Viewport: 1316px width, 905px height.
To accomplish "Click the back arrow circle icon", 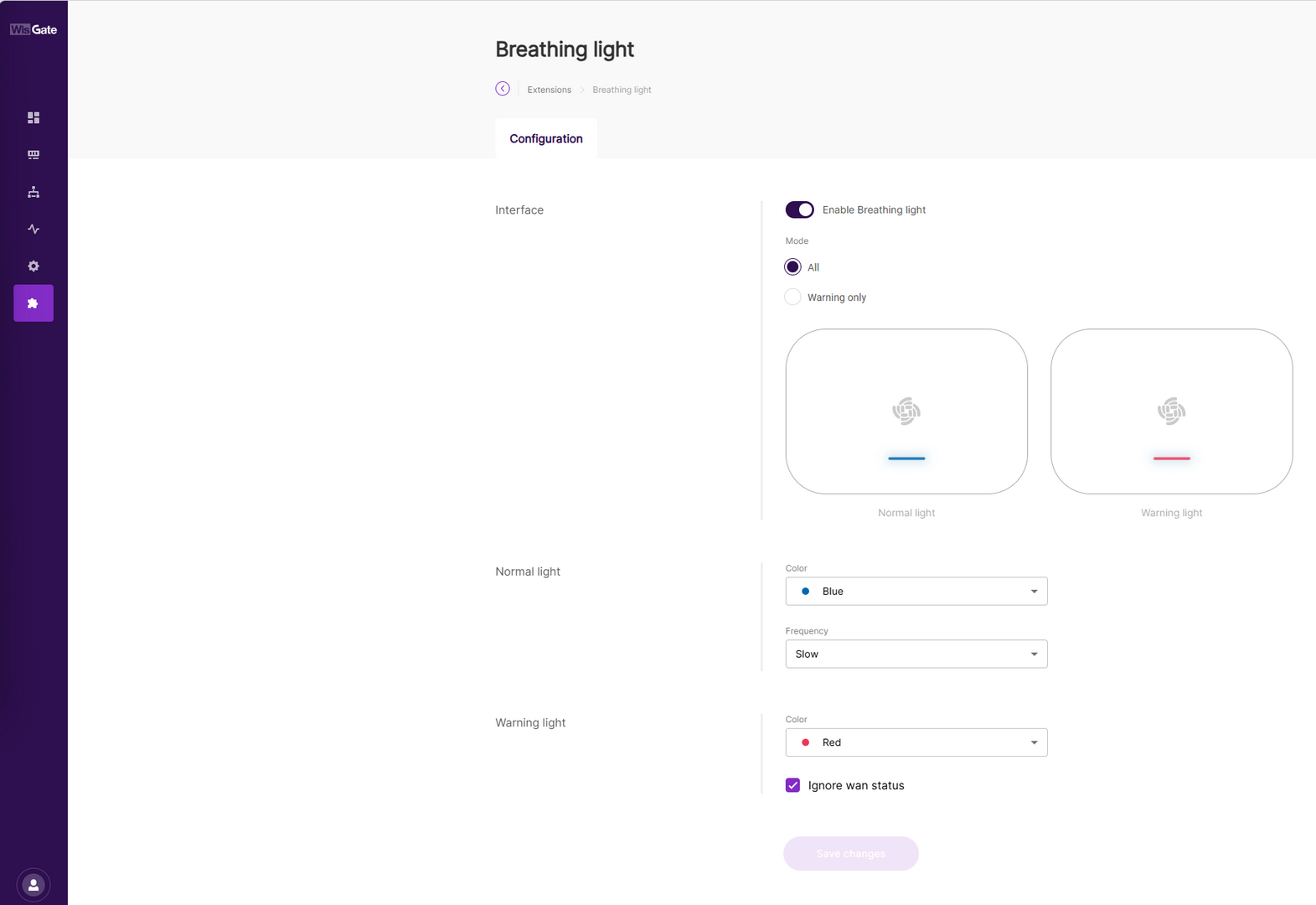I will 503,89.
